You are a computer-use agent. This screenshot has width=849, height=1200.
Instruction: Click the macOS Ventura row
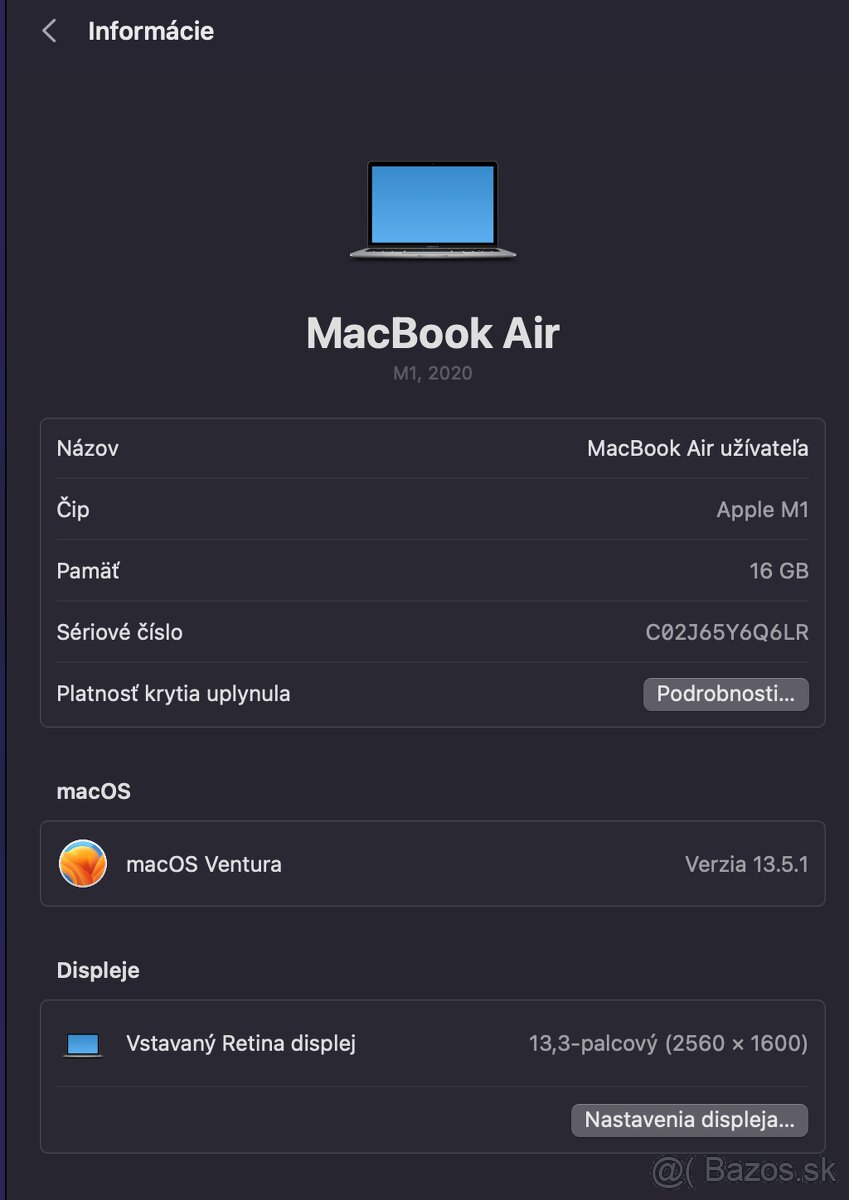(433, 863)
